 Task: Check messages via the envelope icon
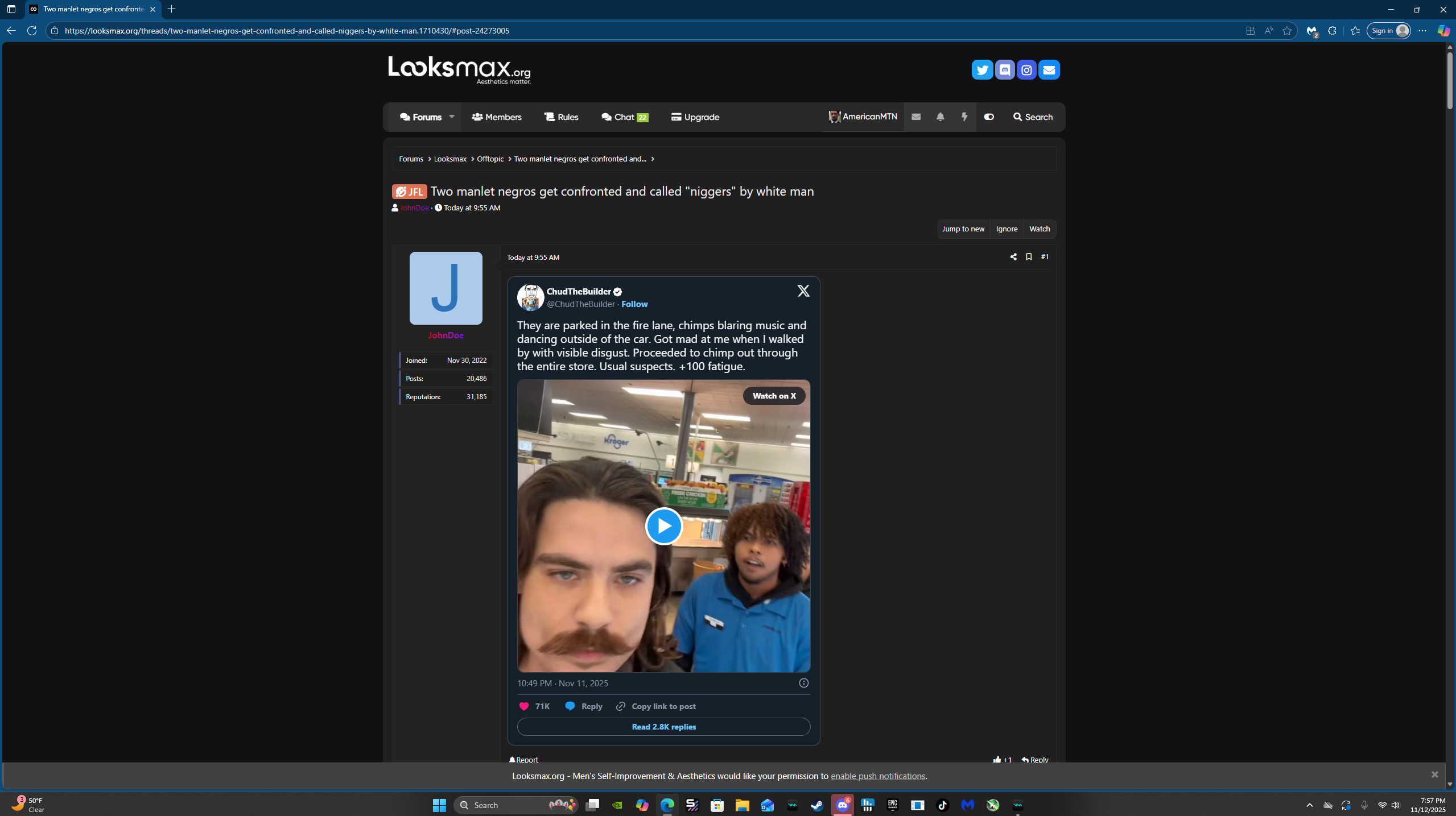pos(916,117)
